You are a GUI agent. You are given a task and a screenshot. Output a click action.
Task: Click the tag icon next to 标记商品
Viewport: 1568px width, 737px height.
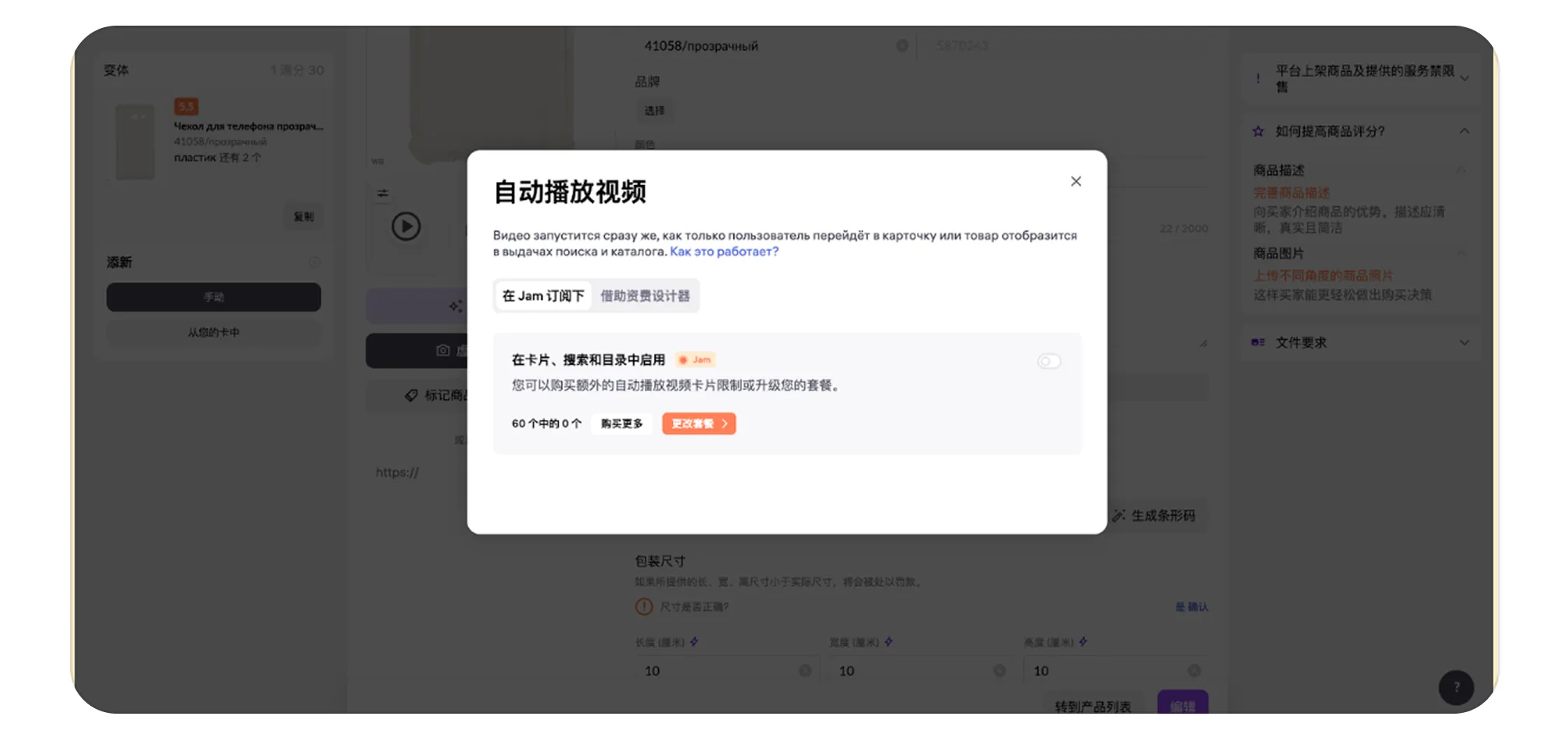(411, 396)
